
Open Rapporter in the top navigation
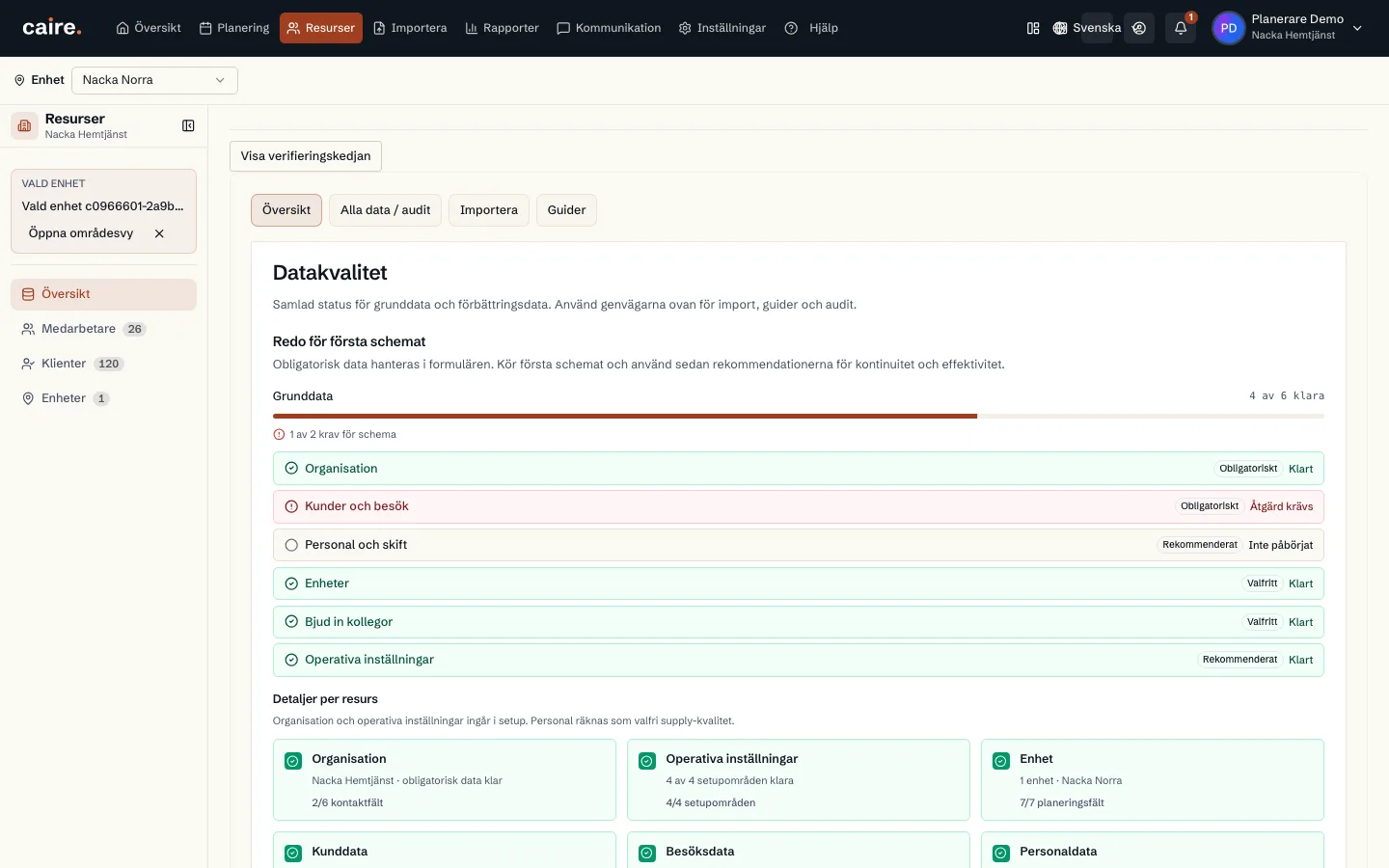pyautogui.click(x=502, y=28)
